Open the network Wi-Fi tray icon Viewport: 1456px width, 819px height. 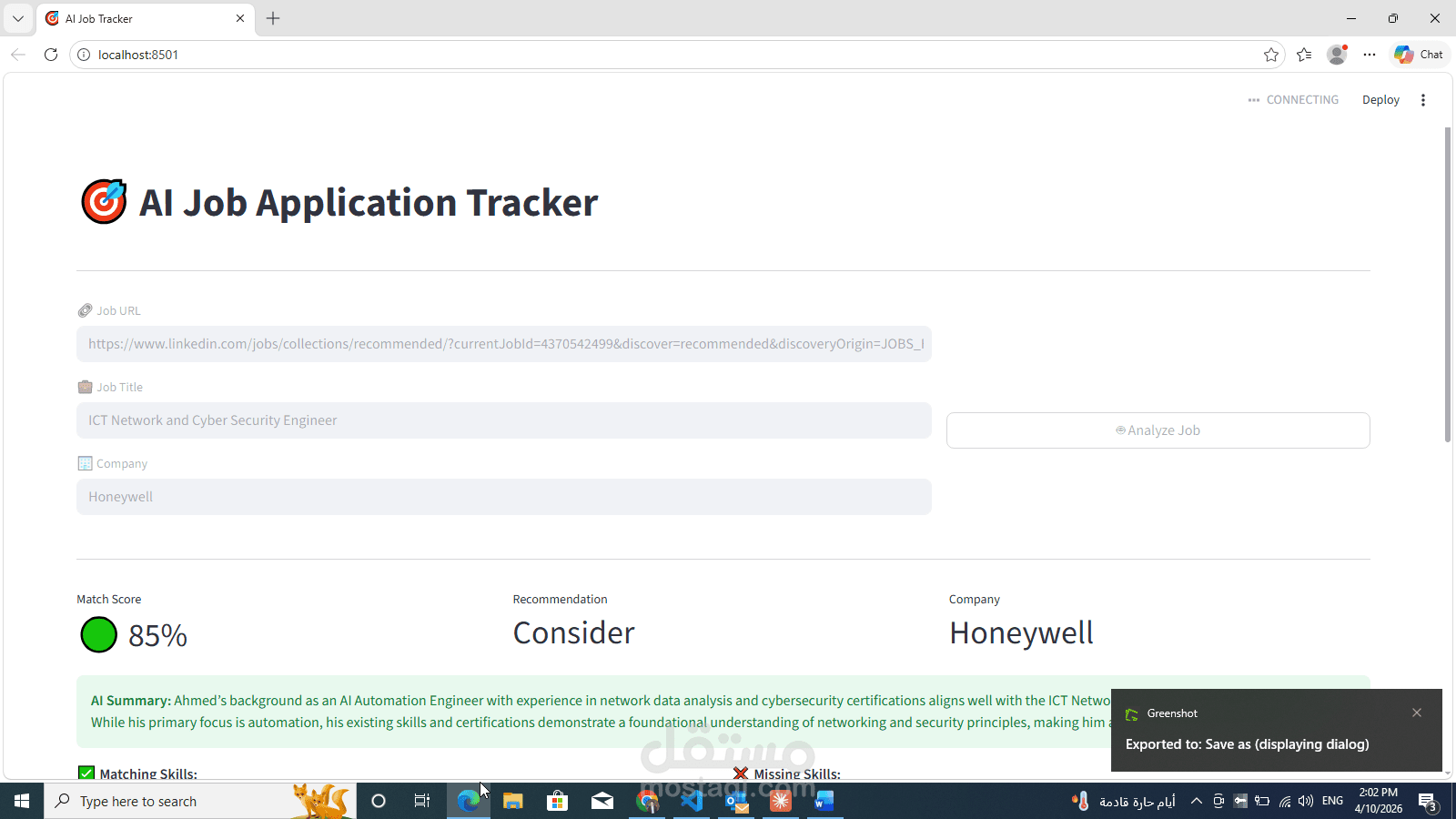[1285, 801]
